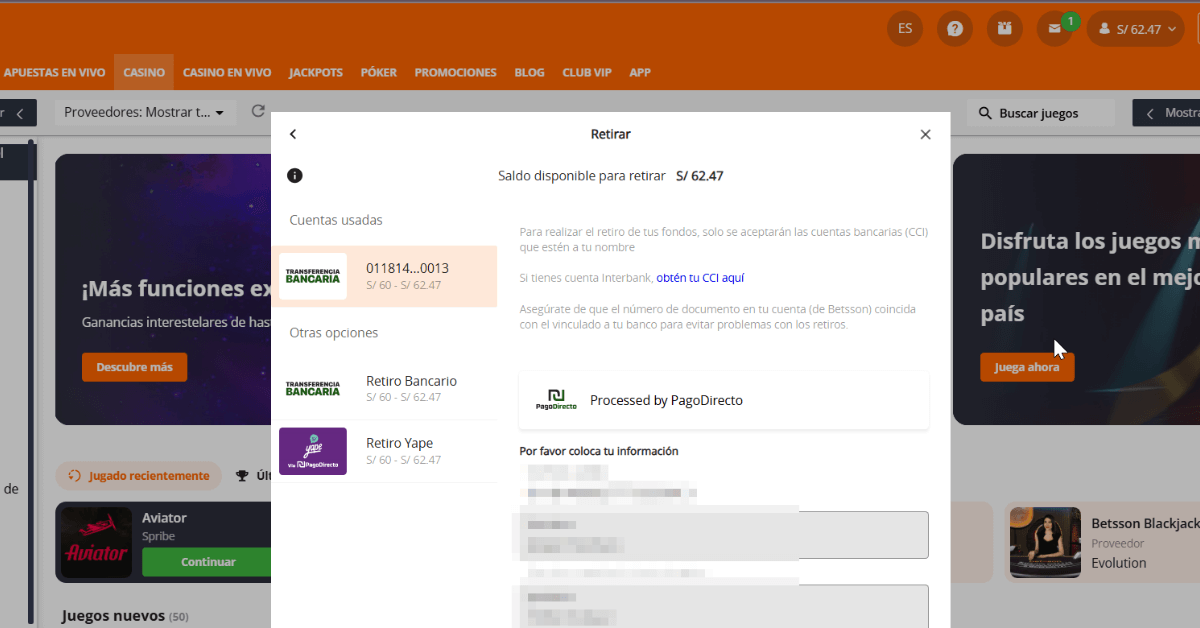Click the info icon in Retirar dialog
1200x628 pixels.
(294, 176)
